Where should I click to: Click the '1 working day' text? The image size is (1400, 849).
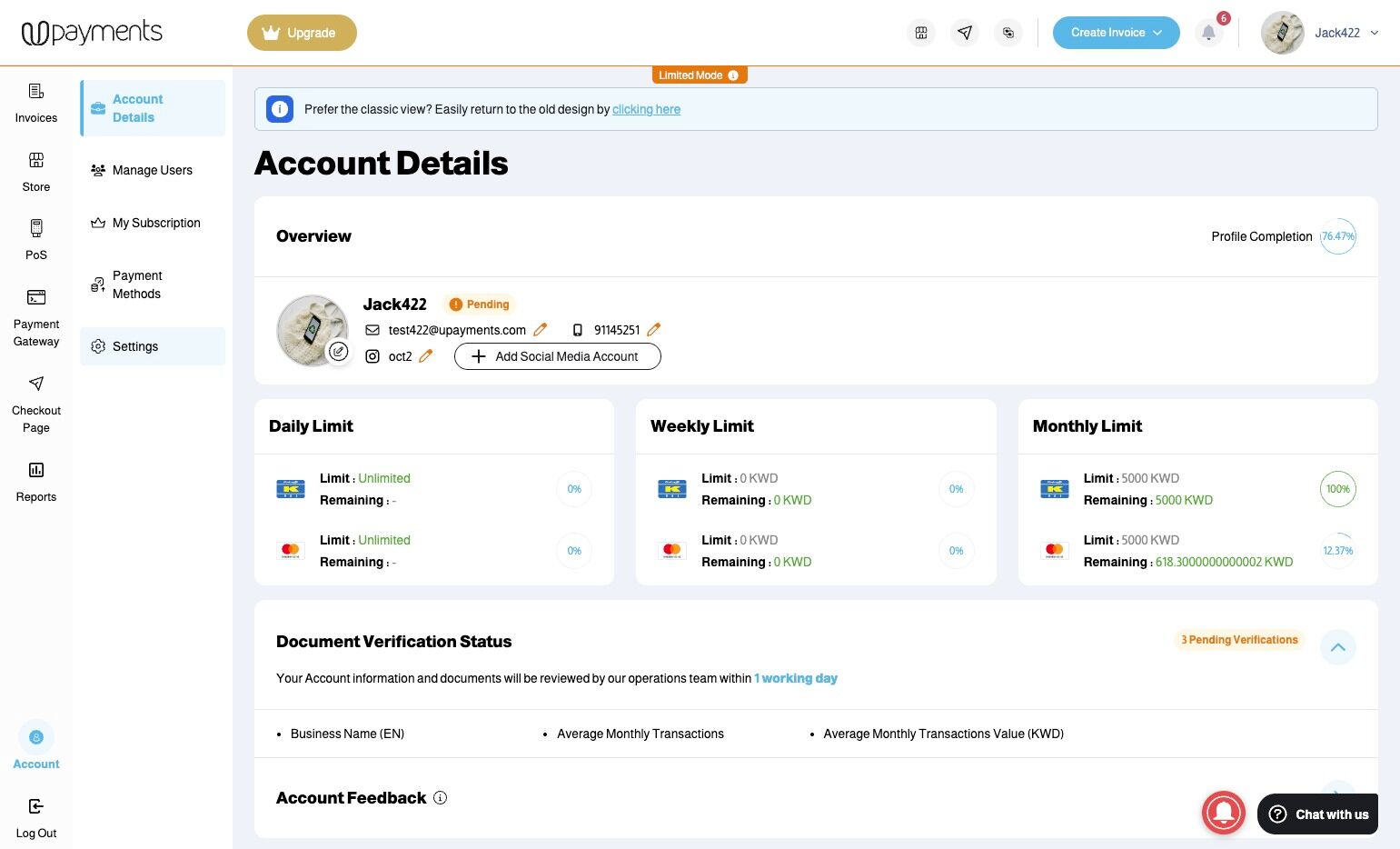point(796,678)
